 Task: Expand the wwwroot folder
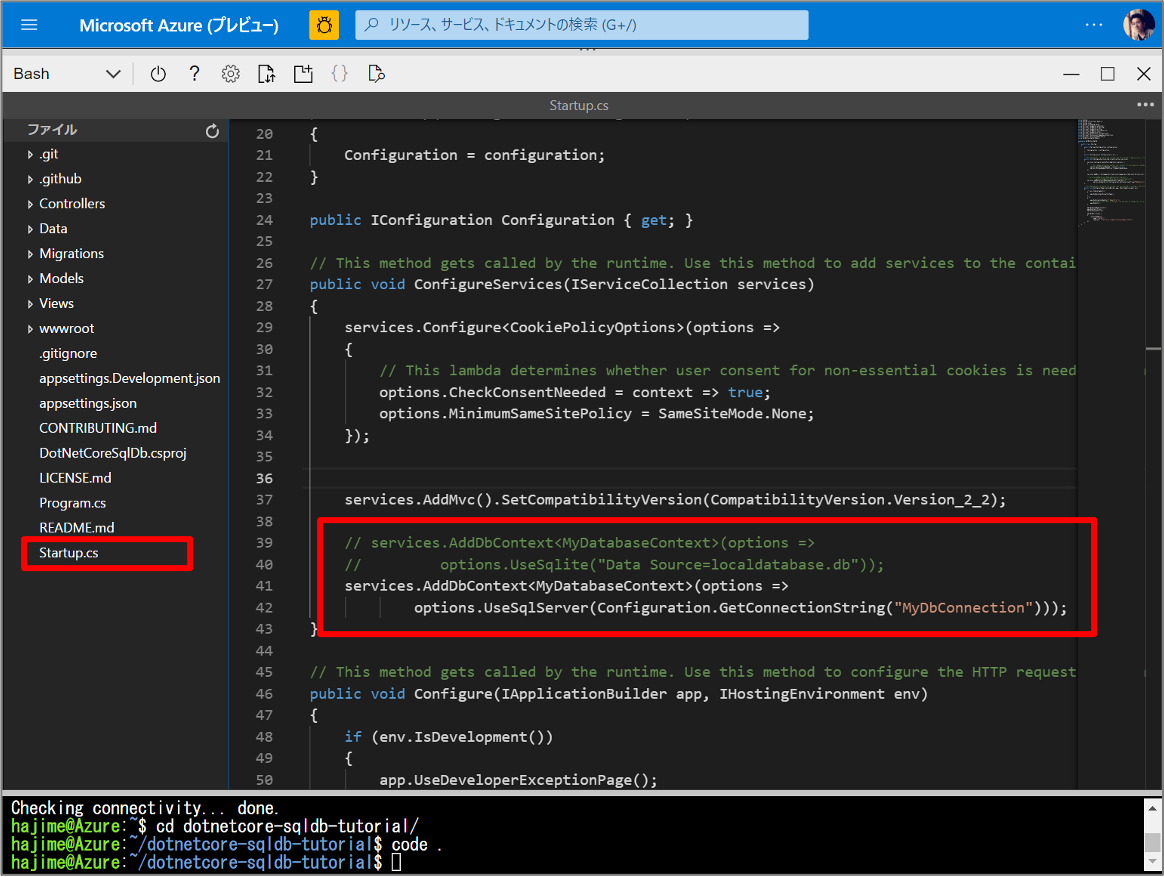(x=66, y=329)
